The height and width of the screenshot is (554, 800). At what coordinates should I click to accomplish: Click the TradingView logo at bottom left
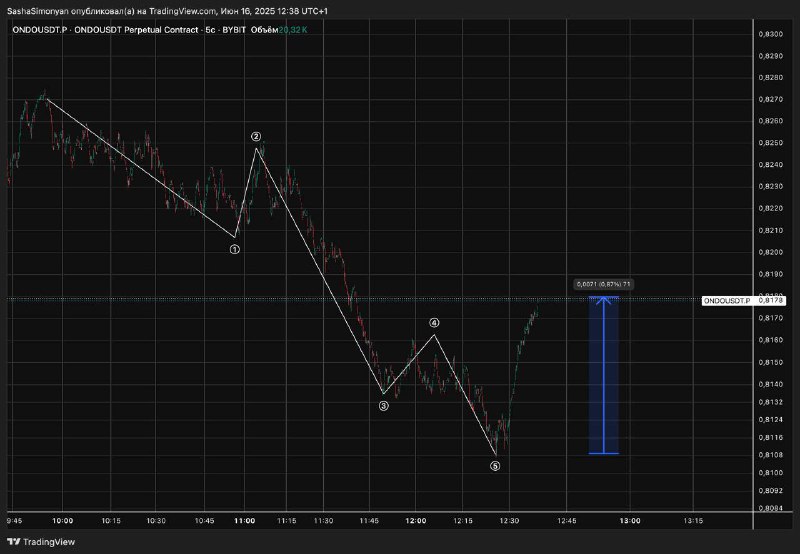point(41,542)
